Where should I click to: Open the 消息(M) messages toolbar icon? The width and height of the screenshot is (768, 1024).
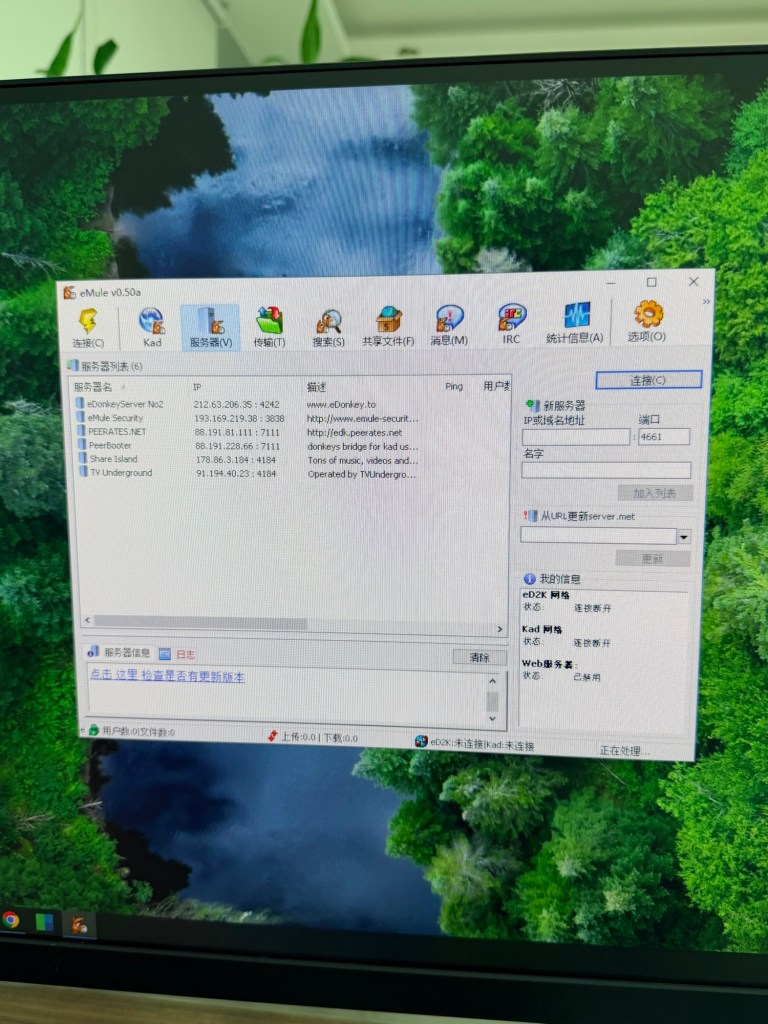coord(449,326)
